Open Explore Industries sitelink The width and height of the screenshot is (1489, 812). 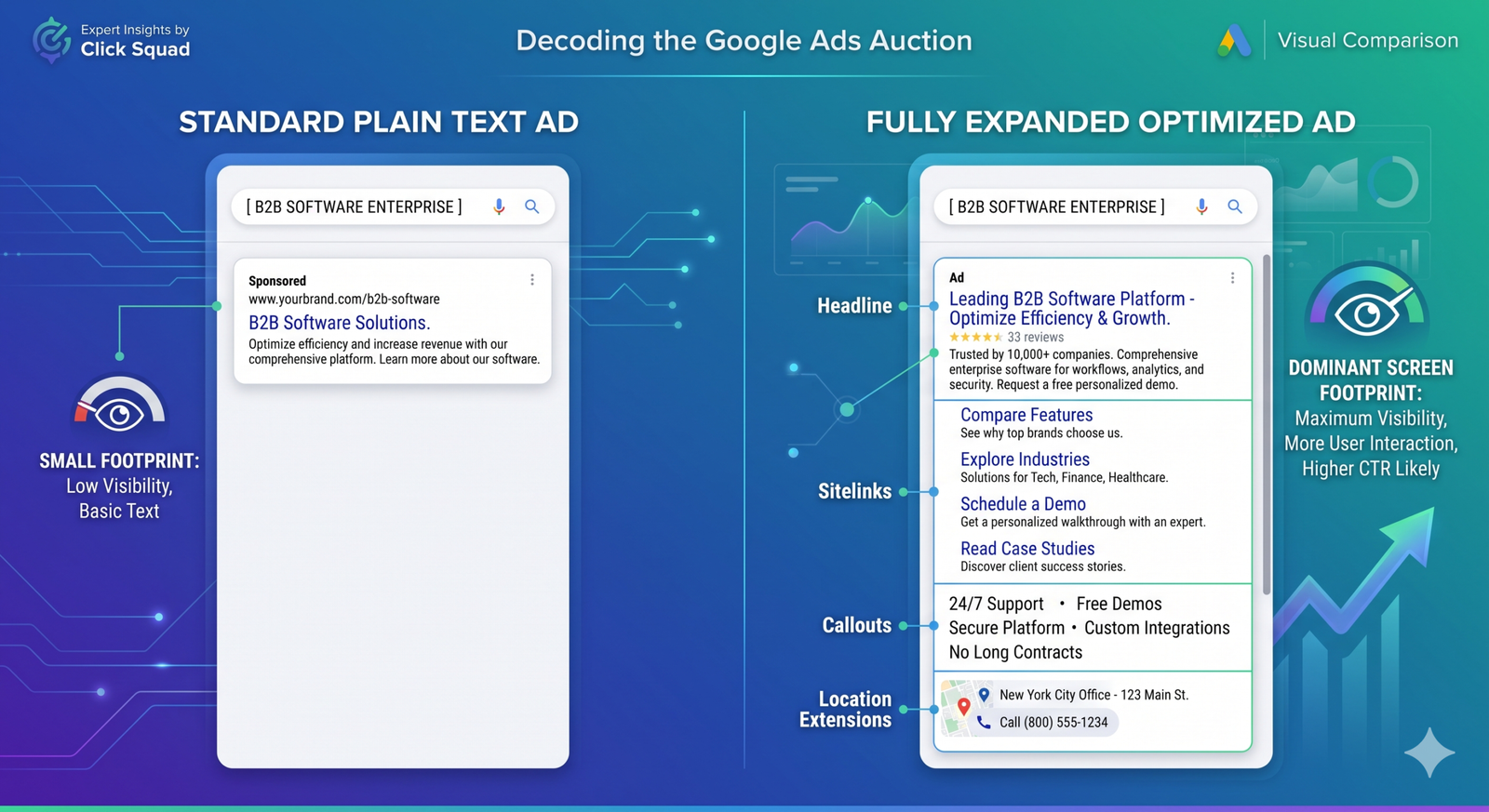click(1025, 459)
